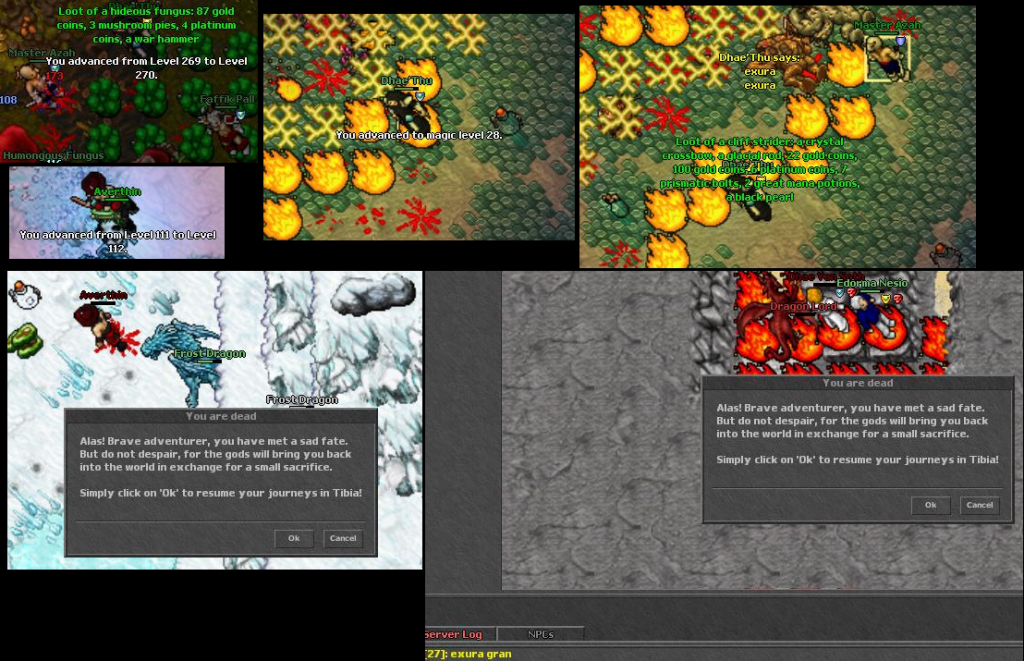Click the red '173' damage number
The height and width of the screenshot is (661, 1024).
click(54, 76)
